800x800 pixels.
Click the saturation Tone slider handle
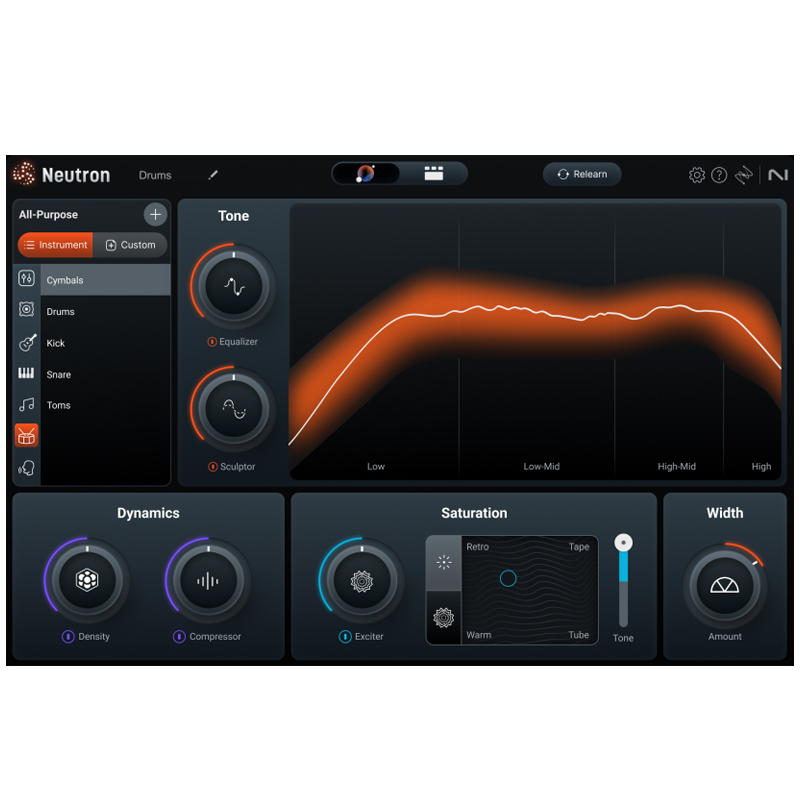tap(623, 542)
